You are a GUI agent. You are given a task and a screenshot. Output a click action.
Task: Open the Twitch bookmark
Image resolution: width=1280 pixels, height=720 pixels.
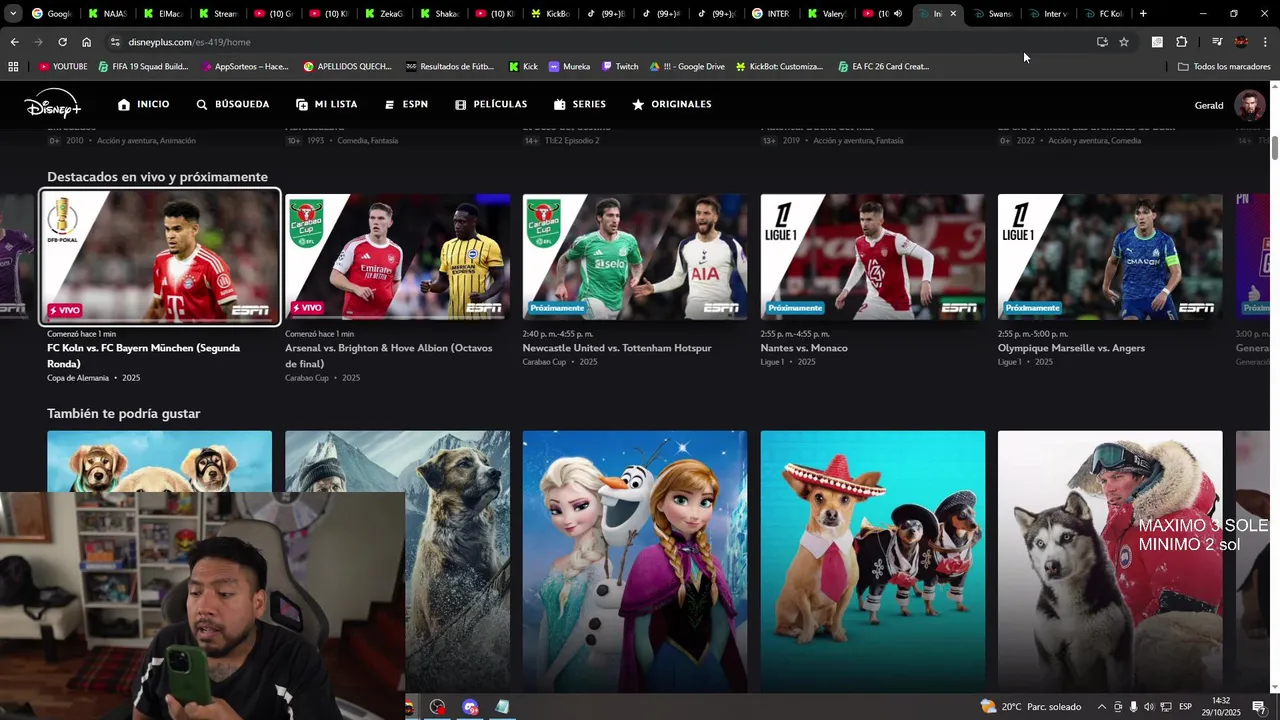click(x=620, y=67)
